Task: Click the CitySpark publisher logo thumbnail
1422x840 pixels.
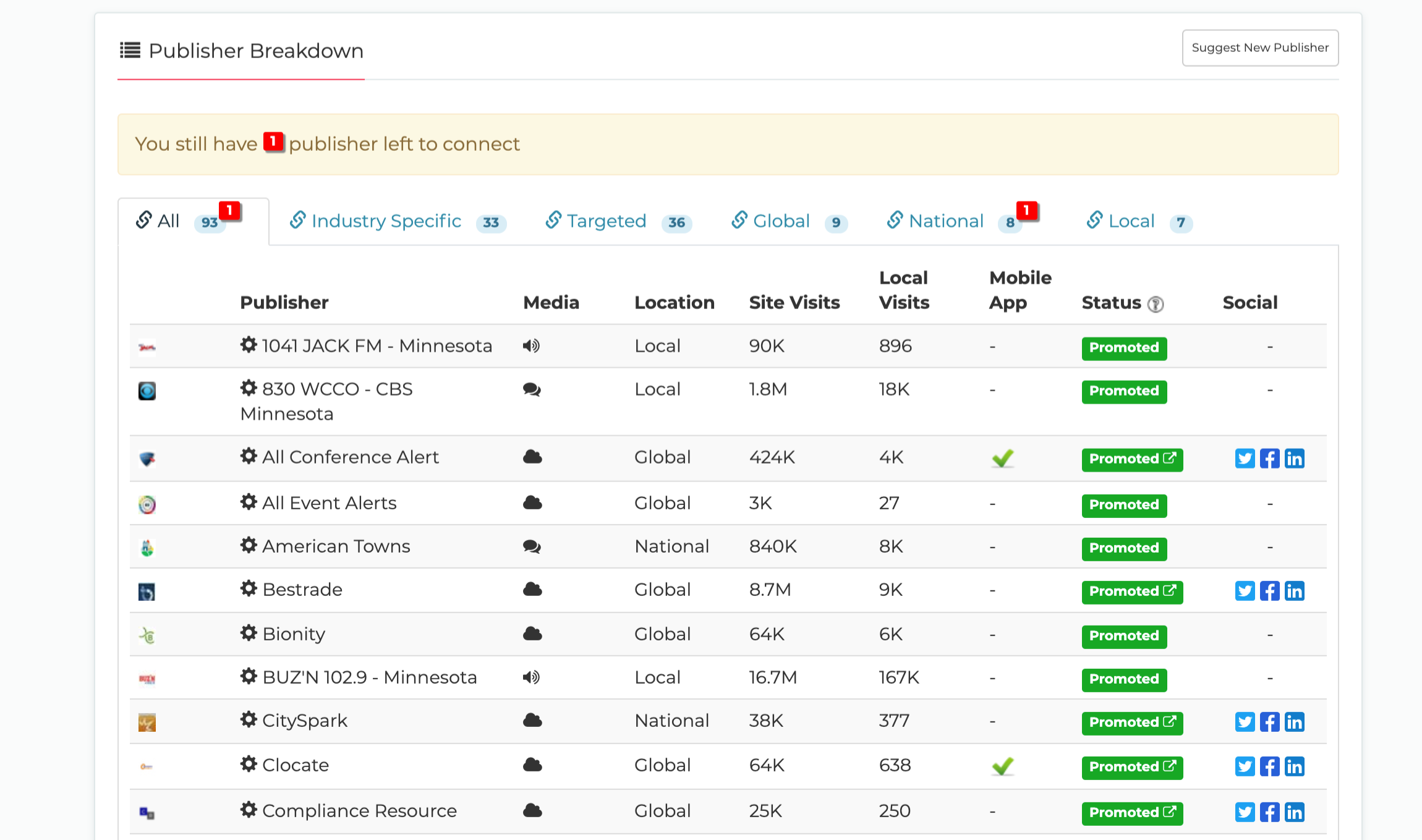Action: coord(147,723)
